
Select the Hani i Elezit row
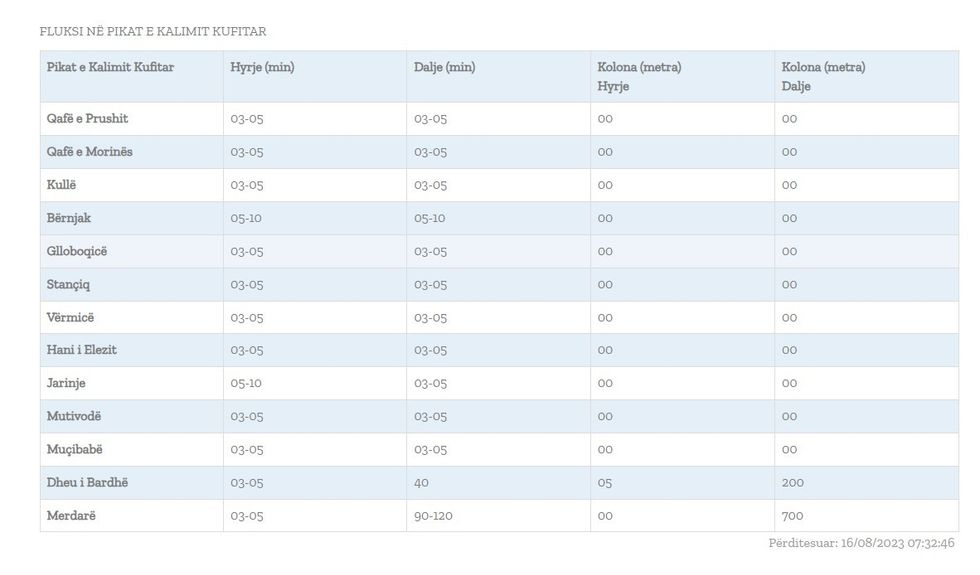(82, 350)
